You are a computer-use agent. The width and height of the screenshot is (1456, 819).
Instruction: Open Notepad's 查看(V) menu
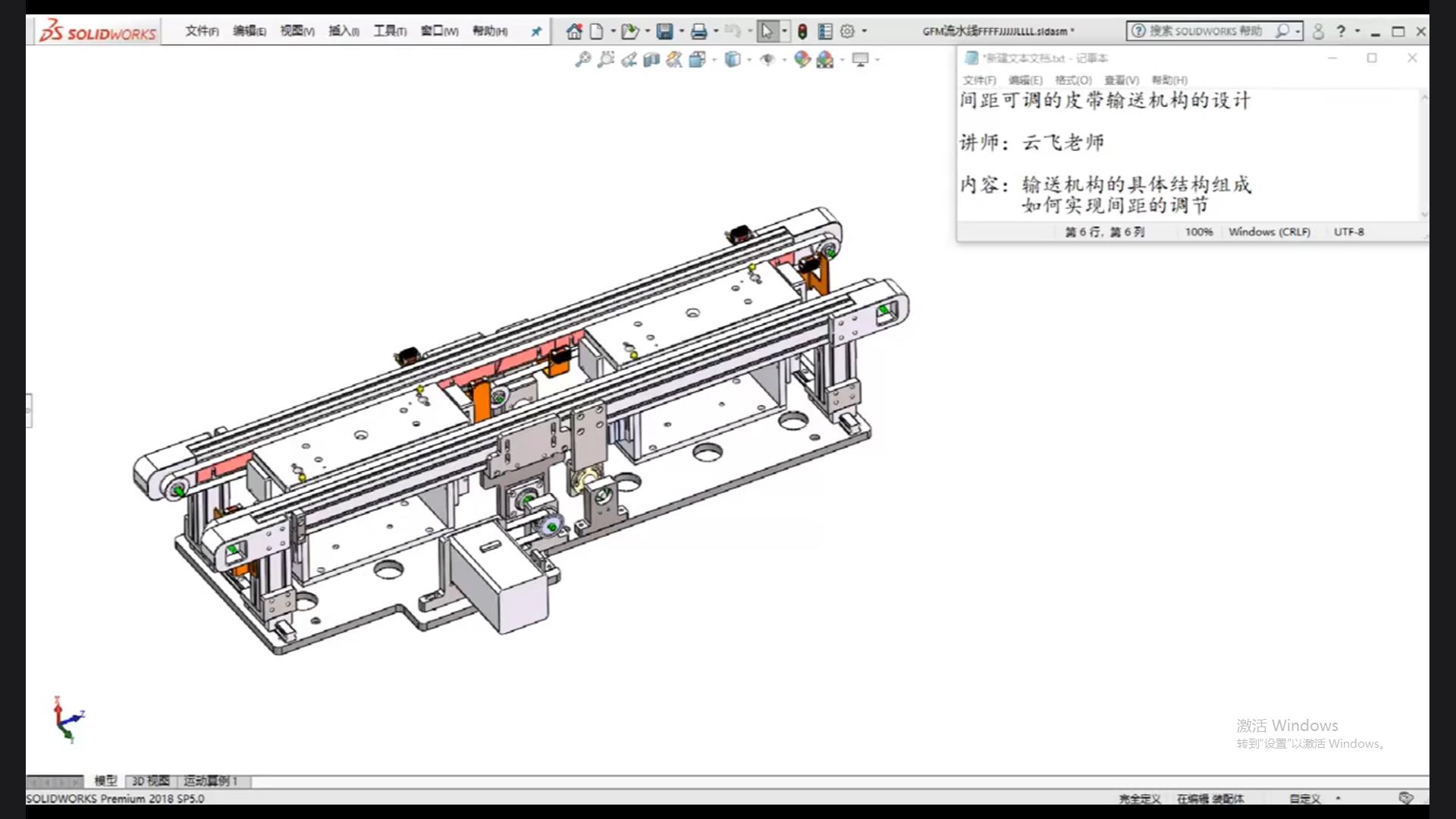(1121, 80)
